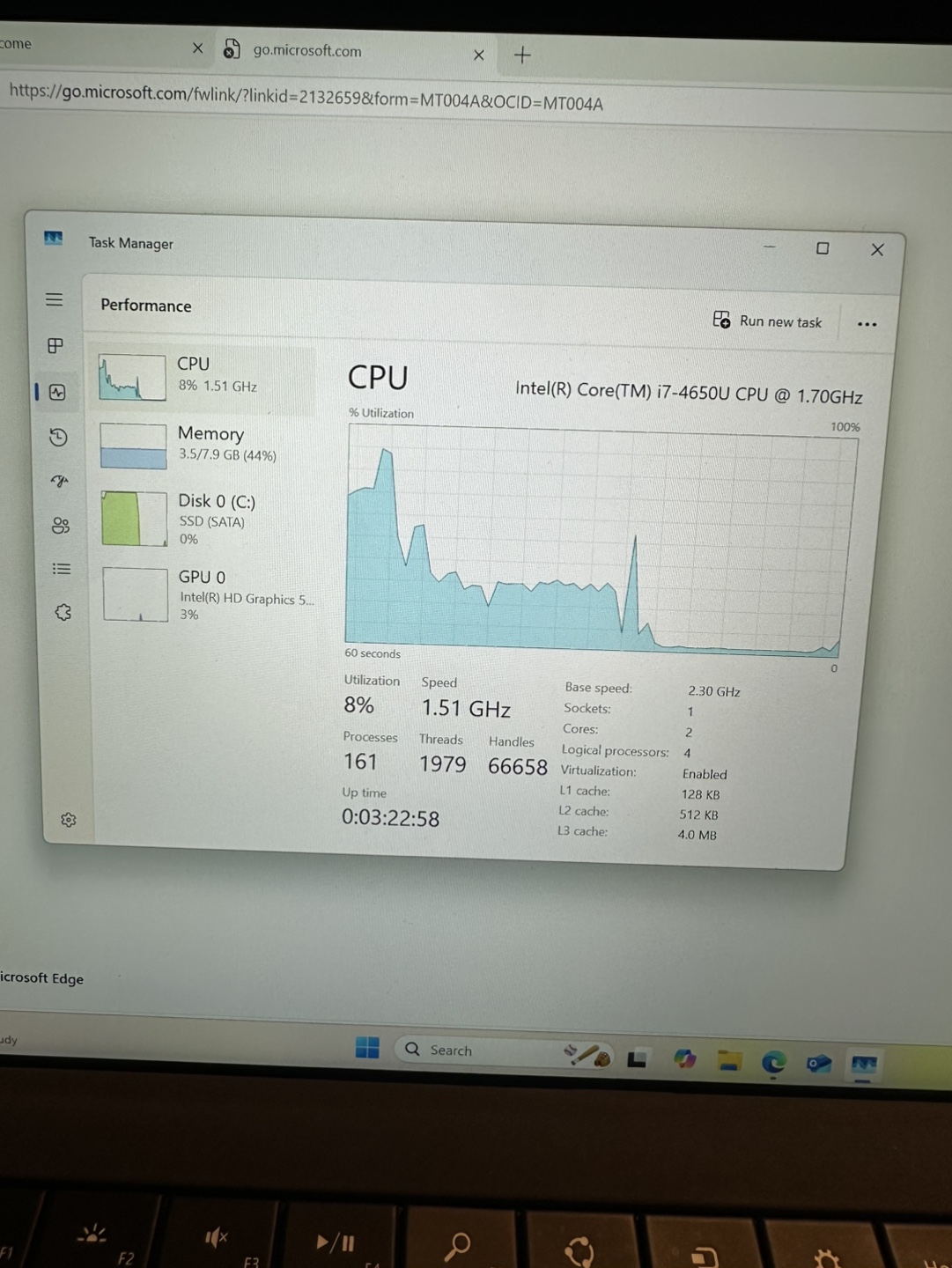Click the Memory mini graph thumbnail
The height and width of the screenshot is (1268, 952).
133,446
